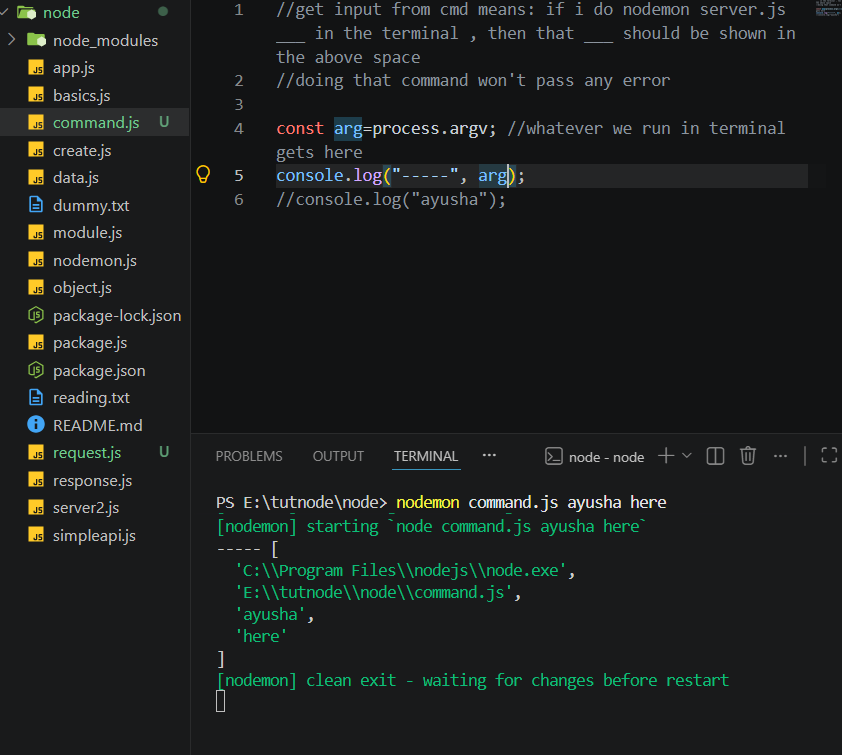Click the dummy.txt document icon
The height and width of the screenshot is (755, 842).
pos(36,205)
